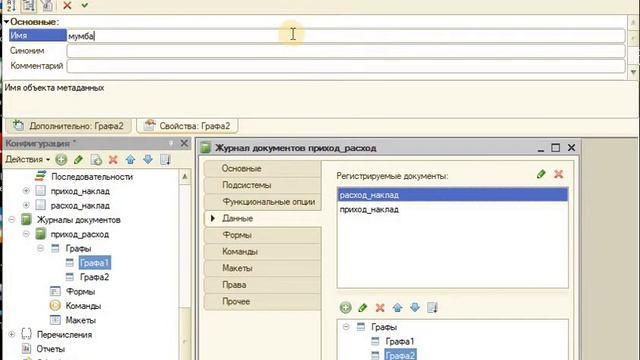Click scroll up arrow of configuration tree

click(184, 177)
